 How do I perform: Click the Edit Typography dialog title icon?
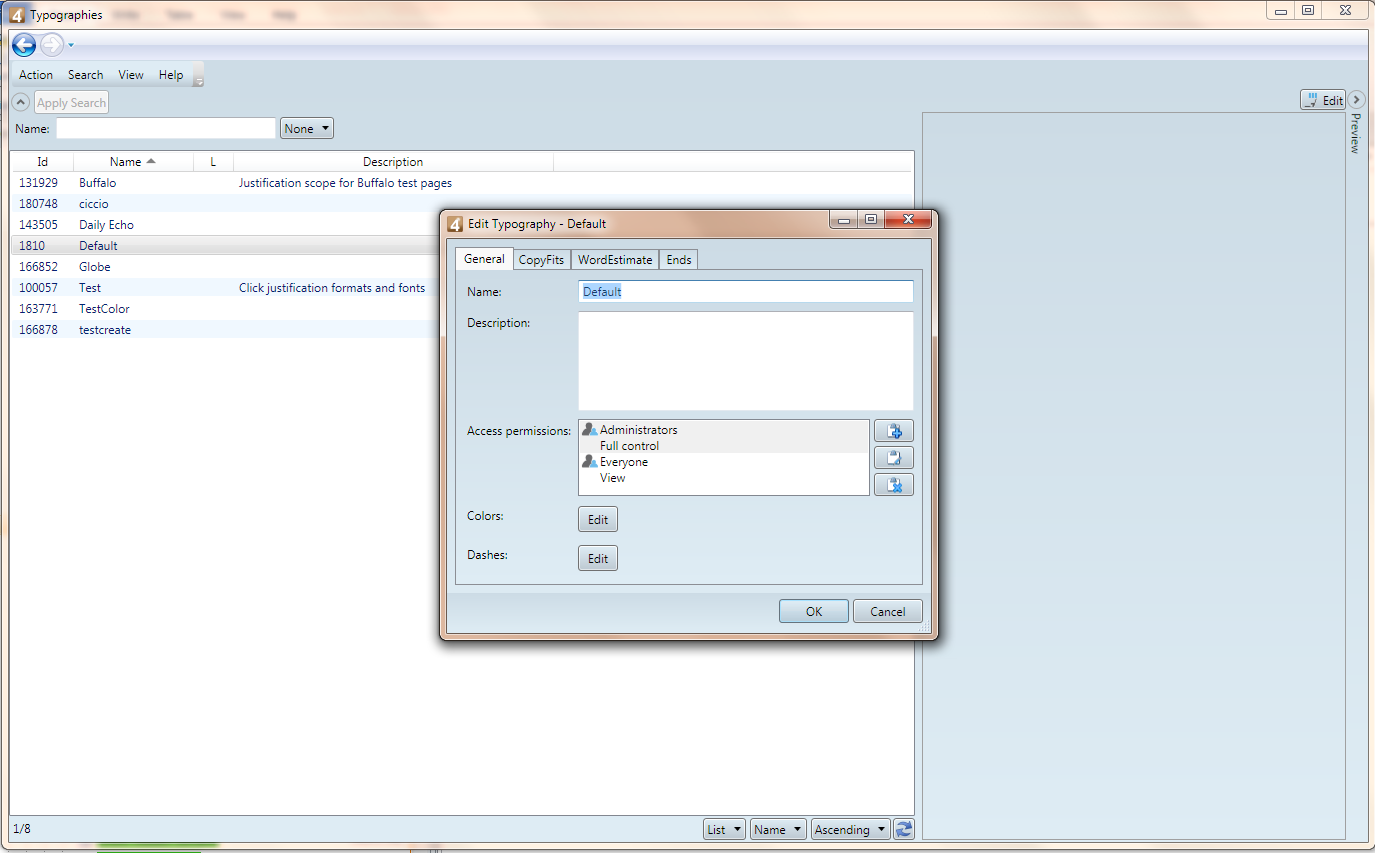(x=456, y=224)
